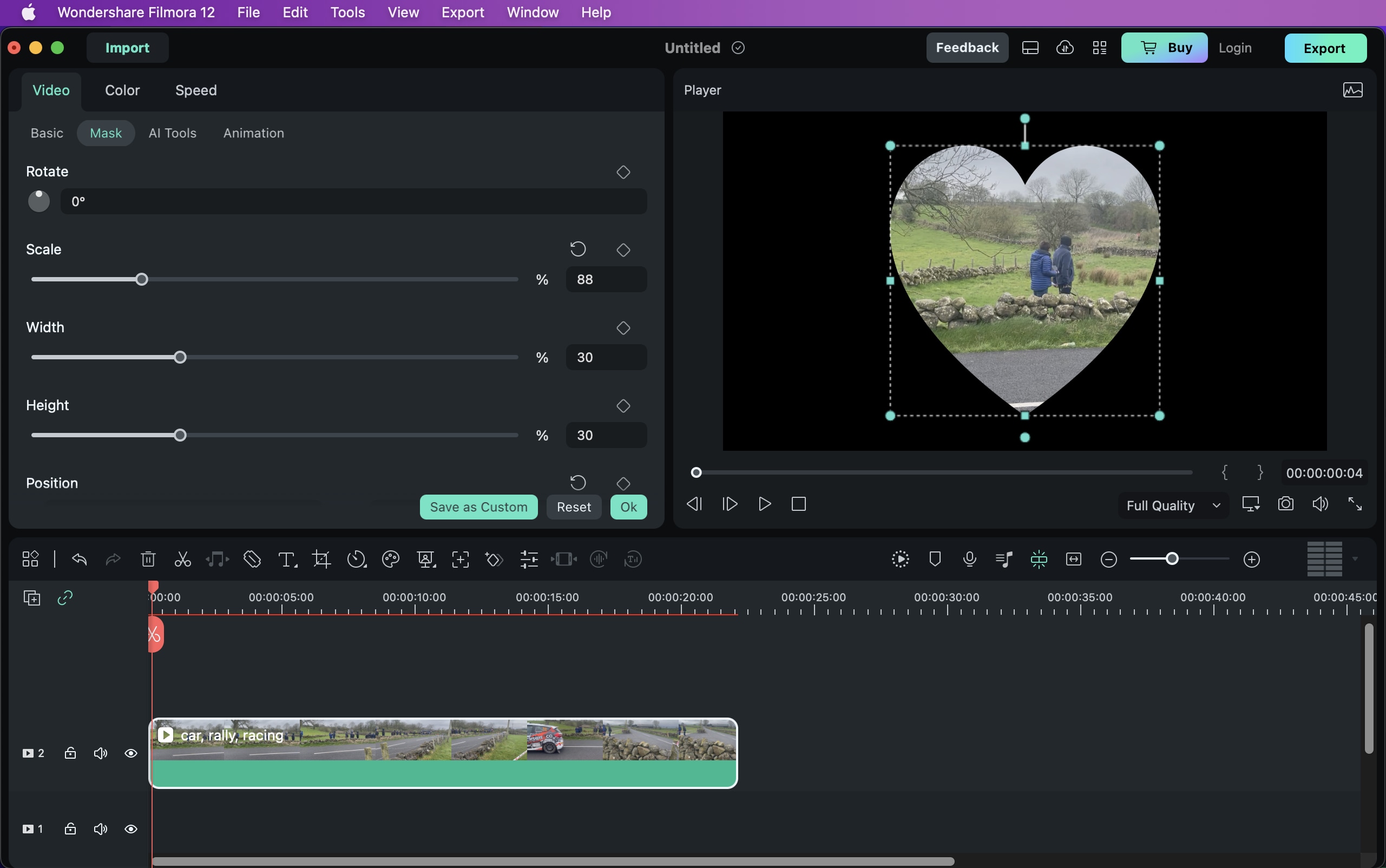The width and height of the screenshot is (1386, 868).
Task: Select the color grading tool icon
Action: (x=390, y=558)
